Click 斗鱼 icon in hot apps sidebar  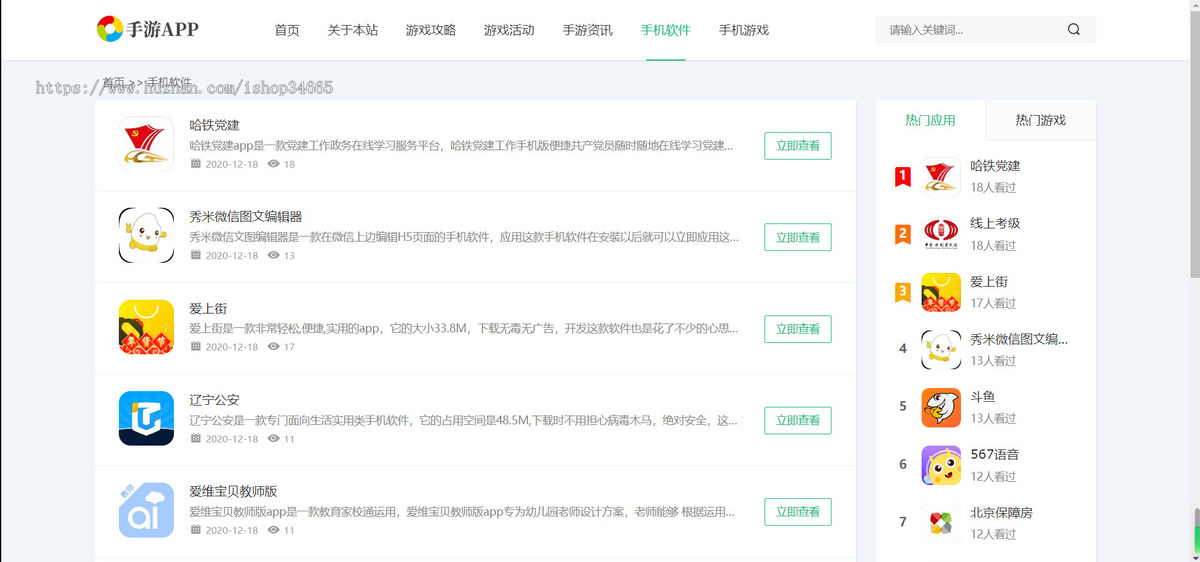941,408
